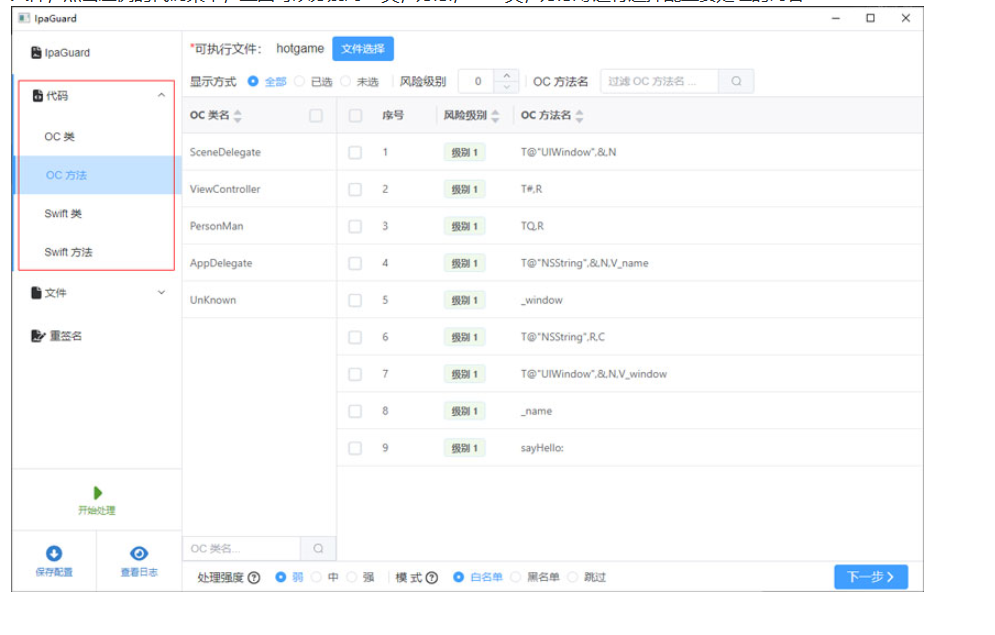Open the 文件 section icon in sidebar

tap(37, 292)
